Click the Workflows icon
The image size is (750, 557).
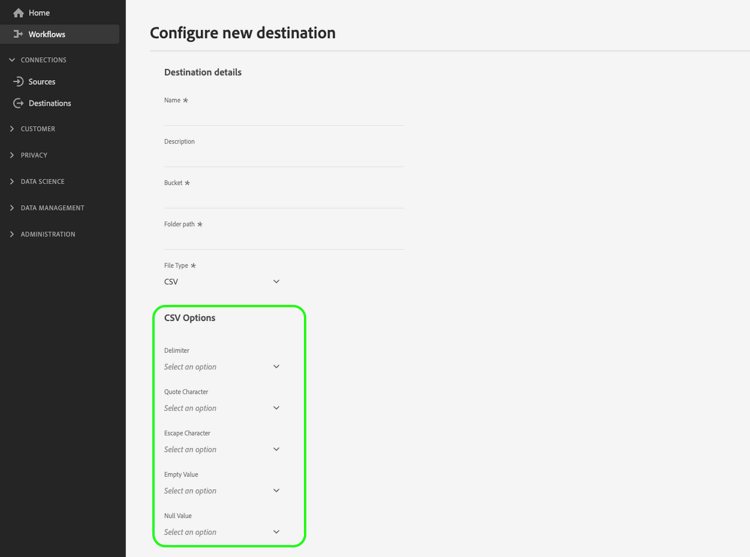(x=18, y=34)
